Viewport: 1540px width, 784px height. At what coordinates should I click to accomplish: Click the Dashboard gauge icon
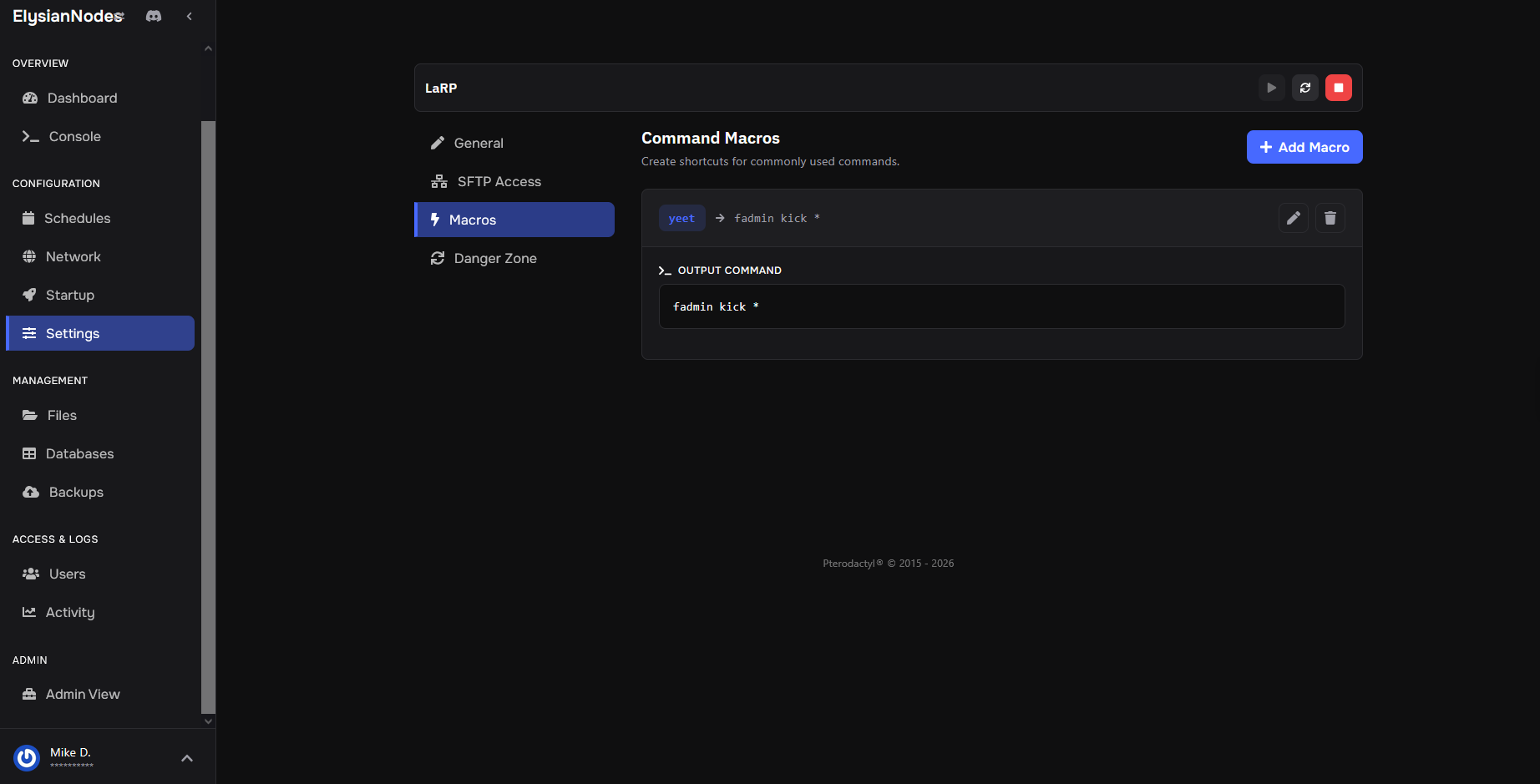pos(30,98)
